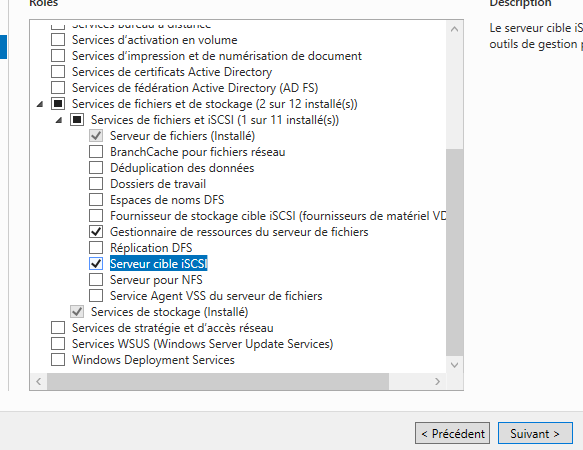Check Services de stratégie et d'accès réseau
The width and height of the screenshot is (583, 450).
point(58,328)
